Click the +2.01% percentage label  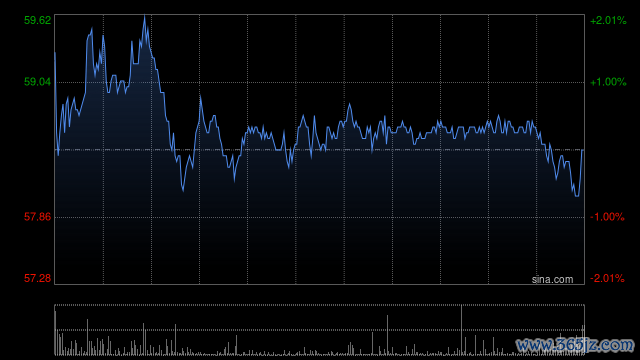608,20
